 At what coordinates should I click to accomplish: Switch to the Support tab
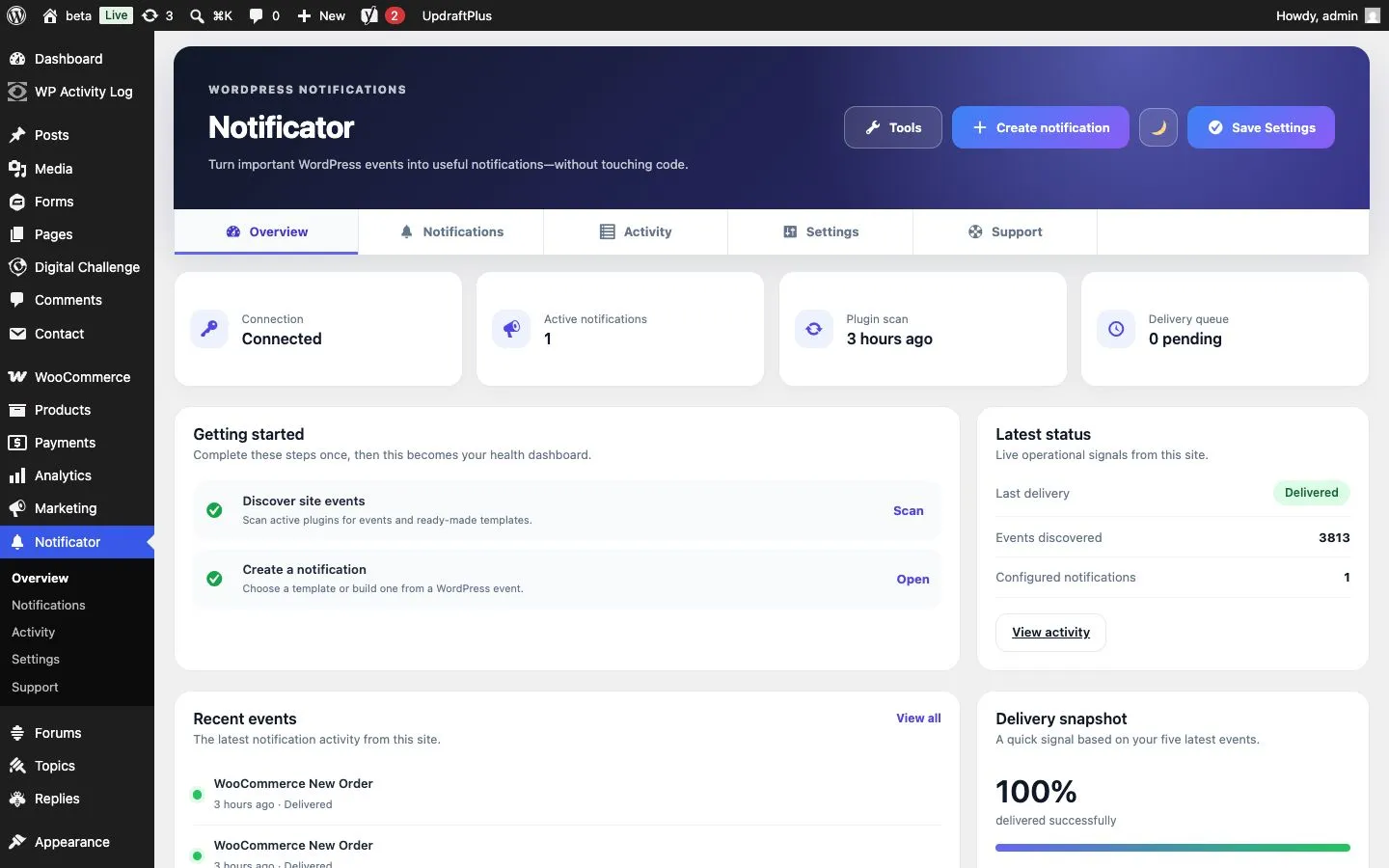point(1005,231)
